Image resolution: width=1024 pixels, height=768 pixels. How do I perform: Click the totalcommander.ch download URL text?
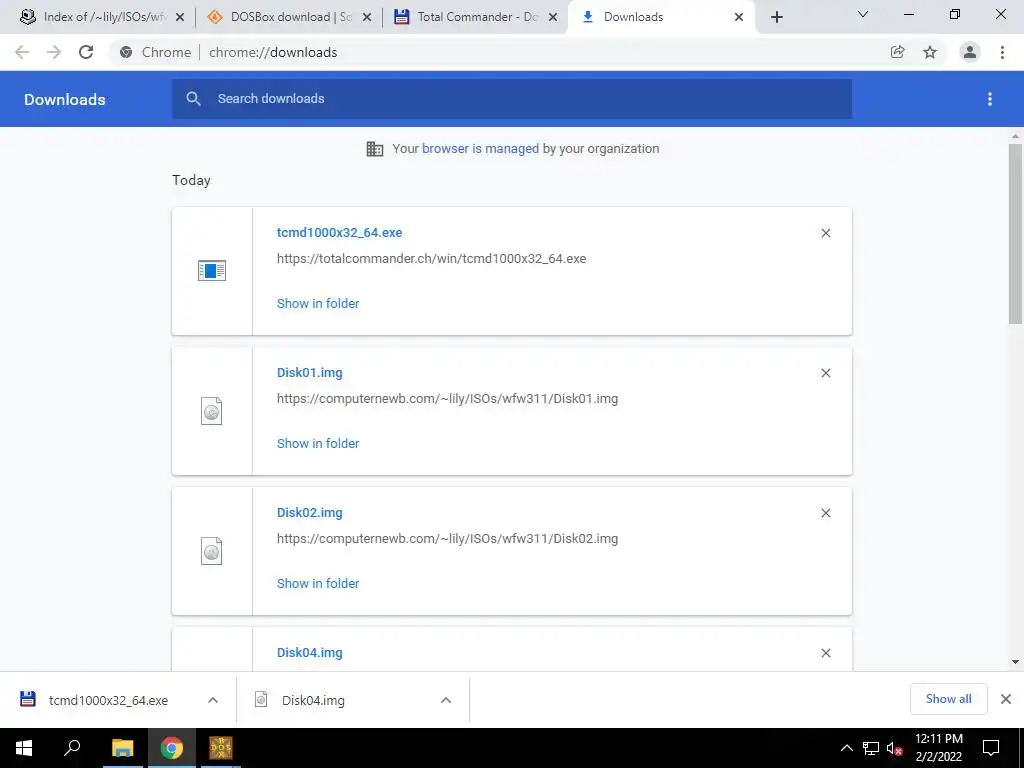click(431, 259)
